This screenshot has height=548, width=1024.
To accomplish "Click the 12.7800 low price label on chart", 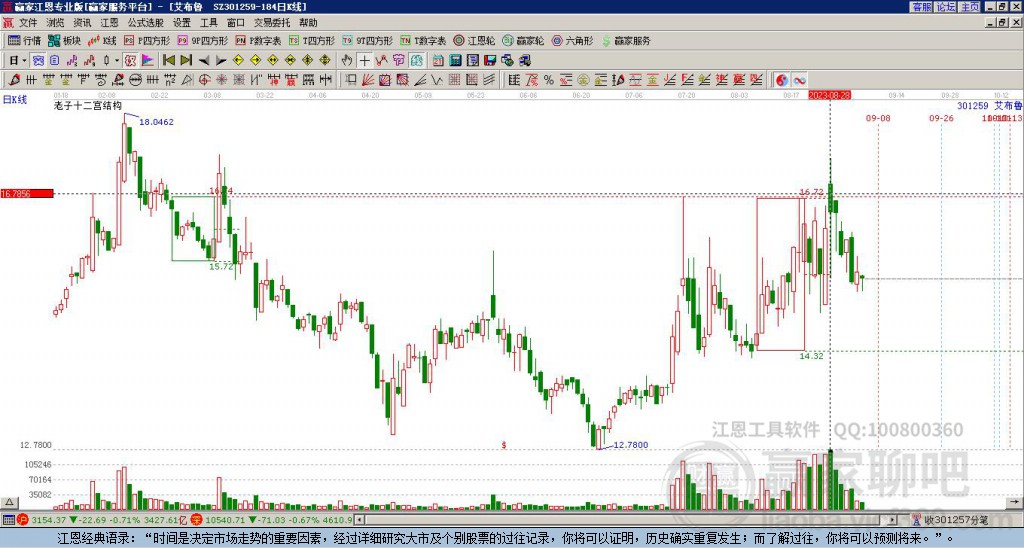I will (x=630, y=445).
